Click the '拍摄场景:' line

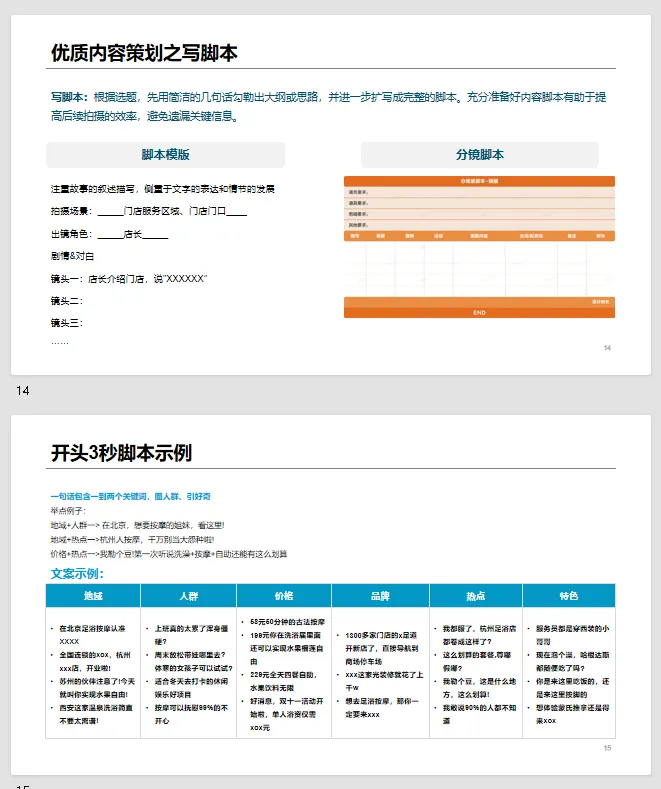pyautogui.click(x=149, y=211)
